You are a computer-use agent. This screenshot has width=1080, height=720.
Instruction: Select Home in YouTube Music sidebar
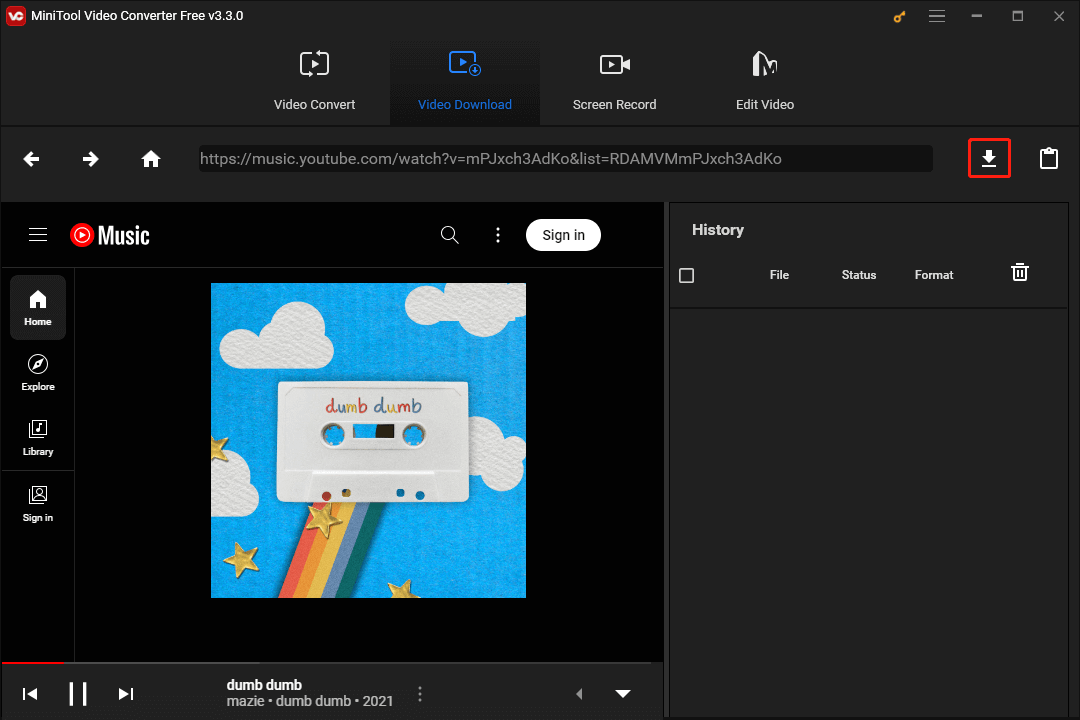coord(38,307)
